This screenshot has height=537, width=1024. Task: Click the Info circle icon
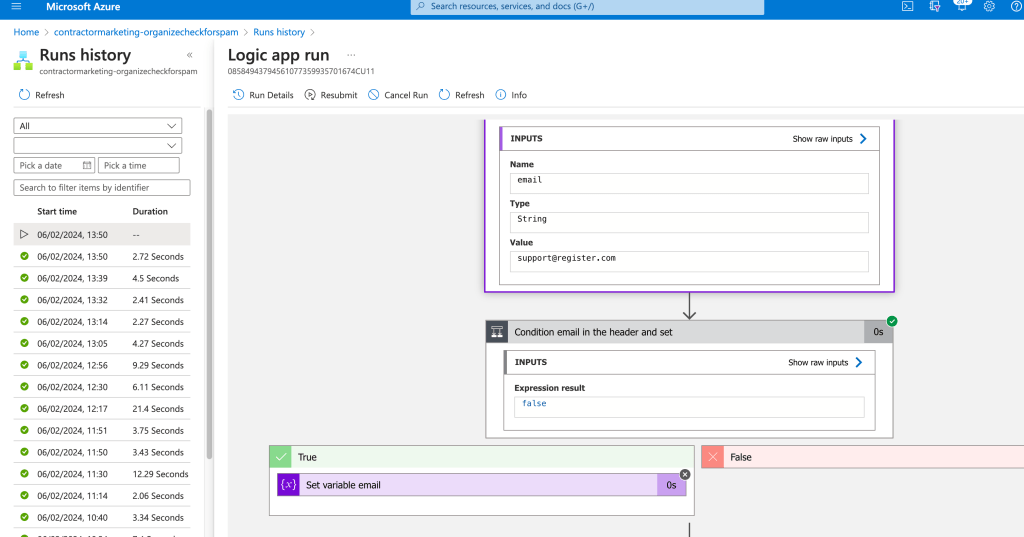[x=501, y=95]
